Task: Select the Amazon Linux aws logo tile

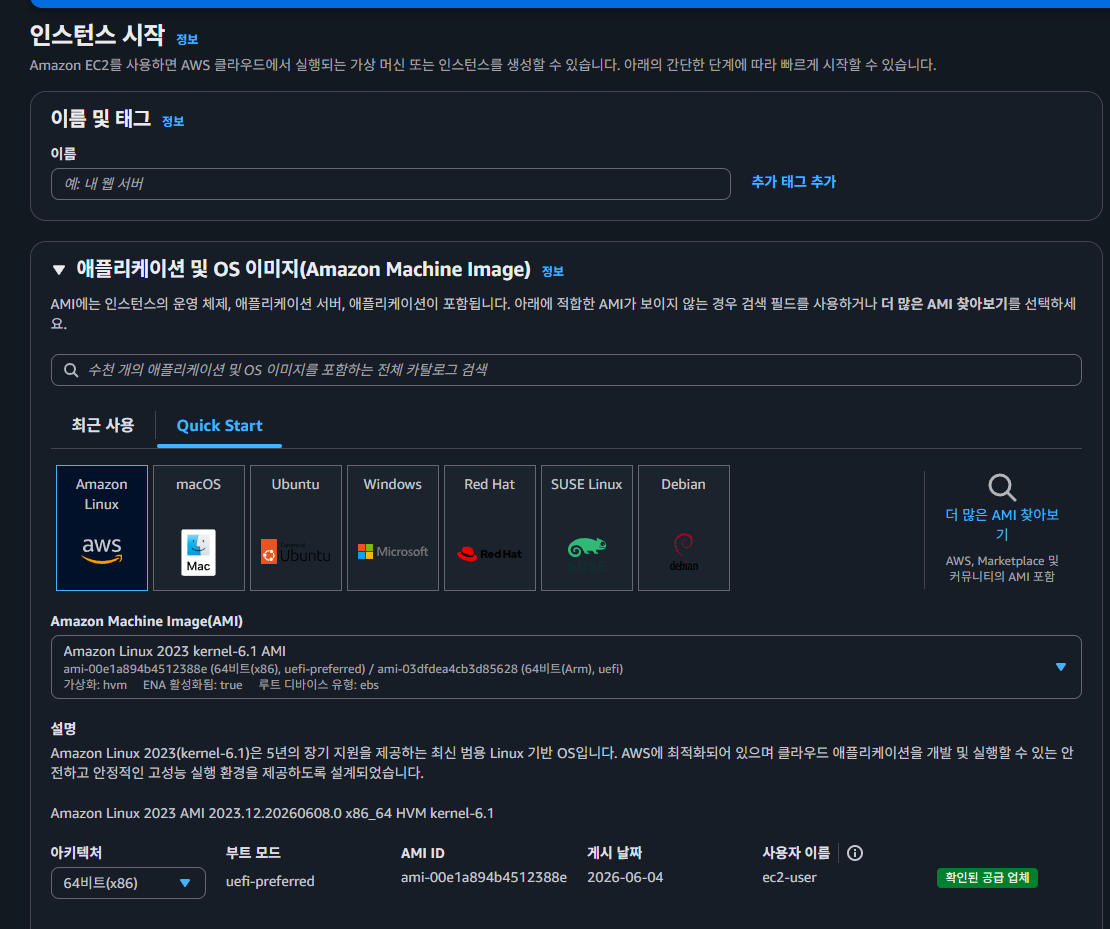Action: (x=102, y=528)
